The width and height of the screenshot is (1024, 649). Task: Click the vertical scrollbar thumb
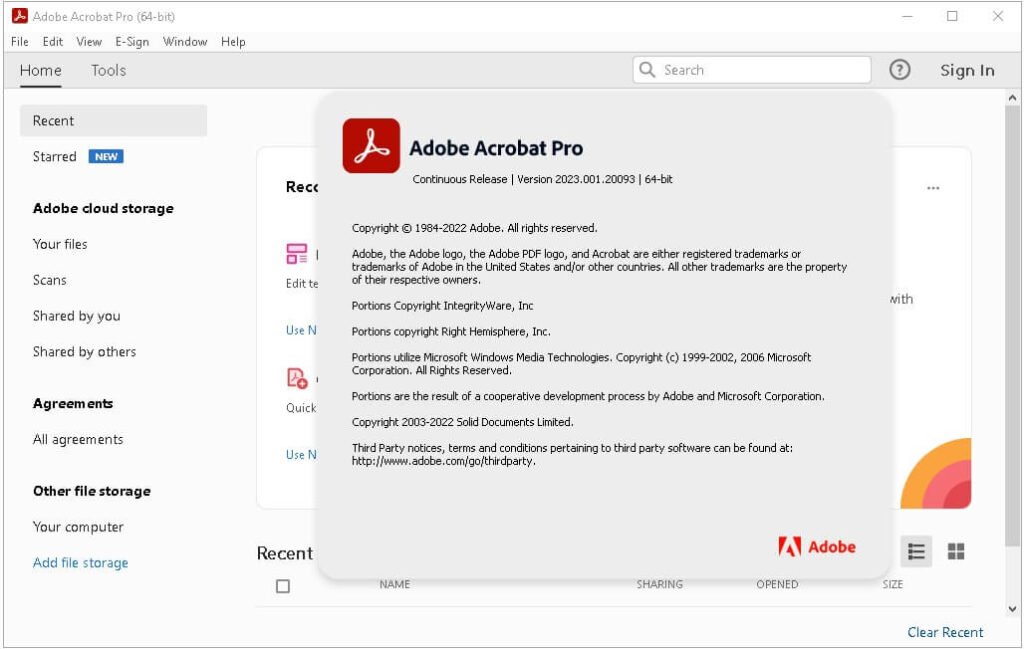pos(1012,325)
